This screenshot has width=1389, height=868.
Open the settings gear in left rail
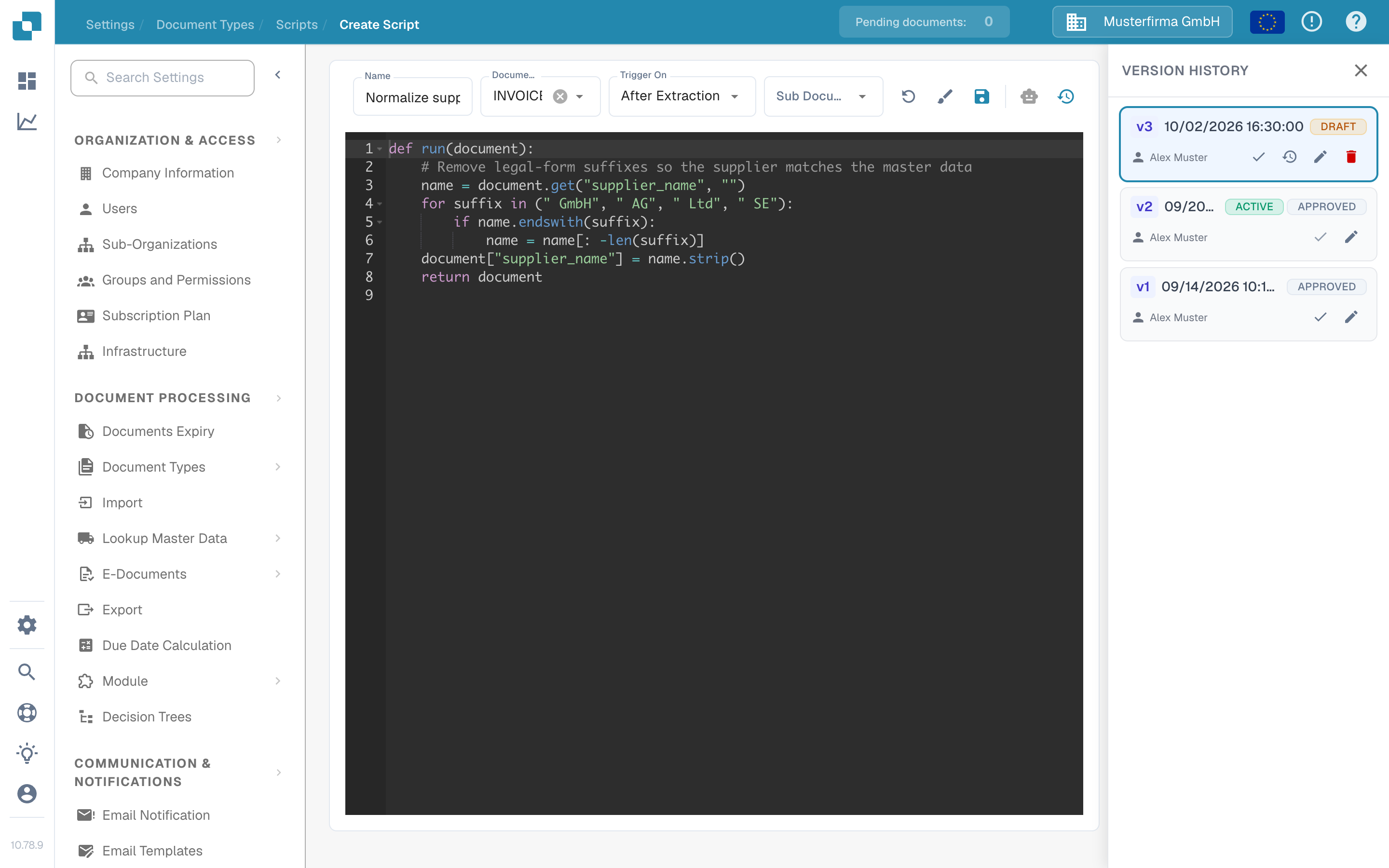coord(27,624)
